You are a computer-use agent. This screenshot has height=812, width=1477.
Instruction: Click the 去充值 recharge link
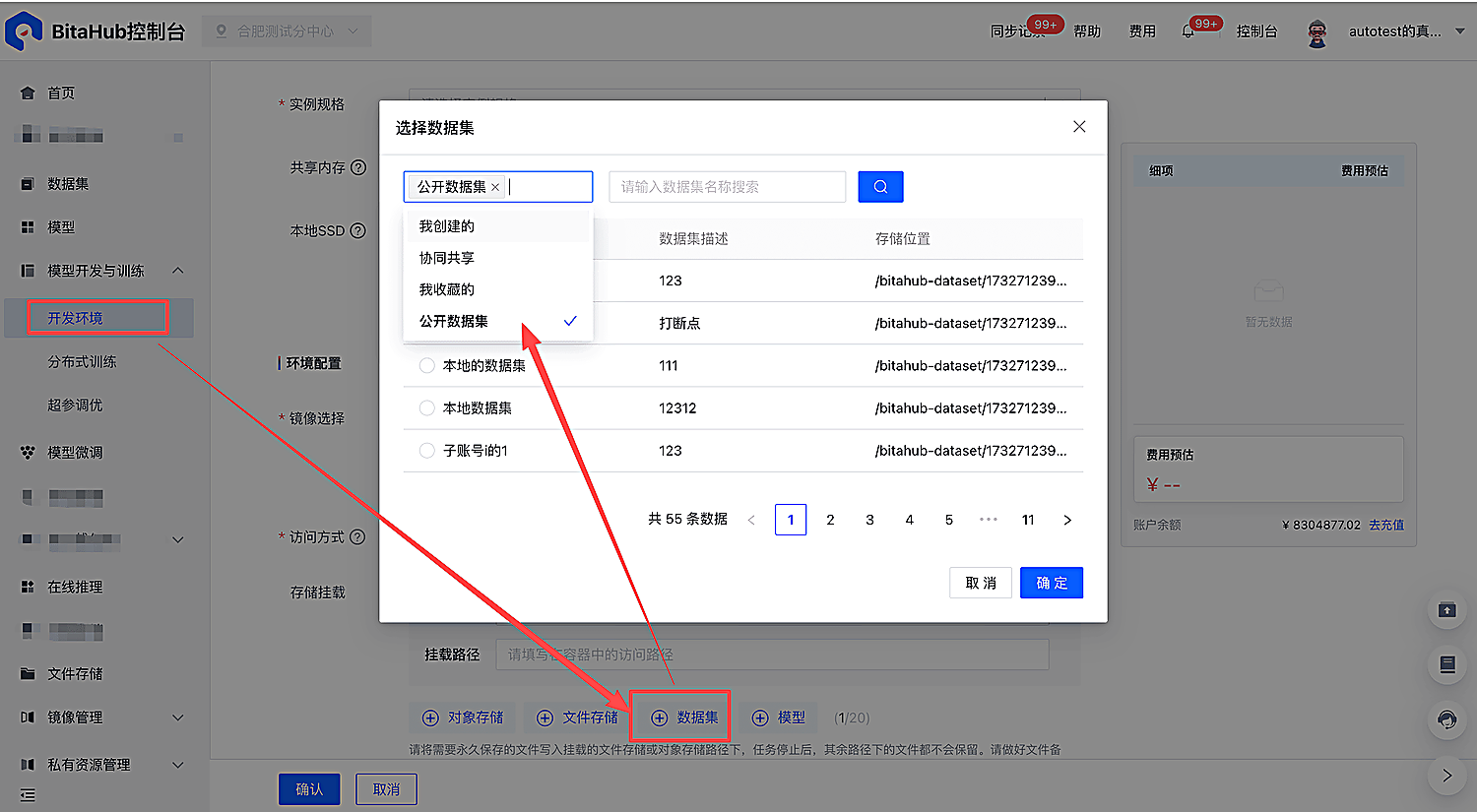1386,525
